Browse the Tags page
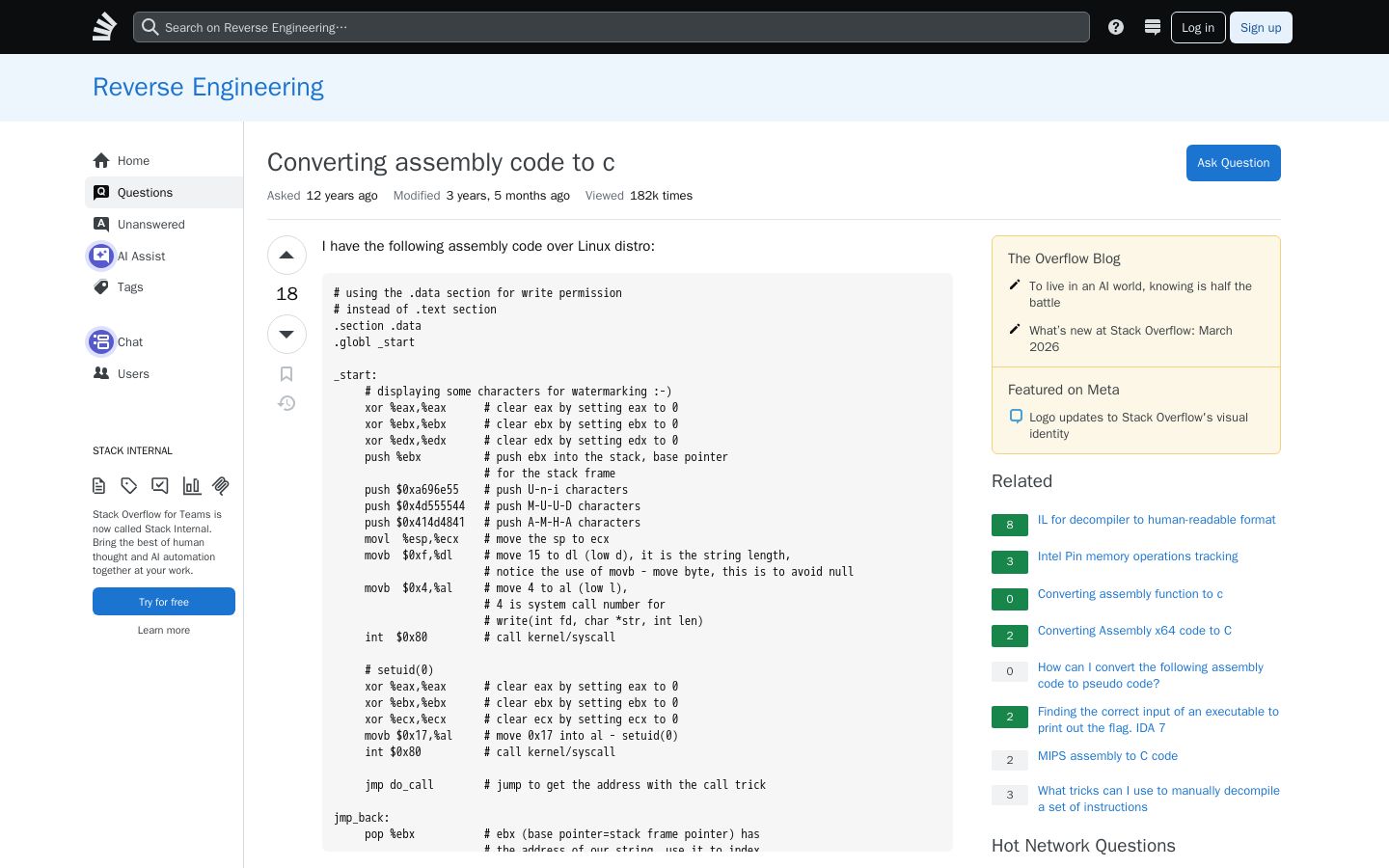The height and width of the screenshot is (868, 1389). click(164, 286)
